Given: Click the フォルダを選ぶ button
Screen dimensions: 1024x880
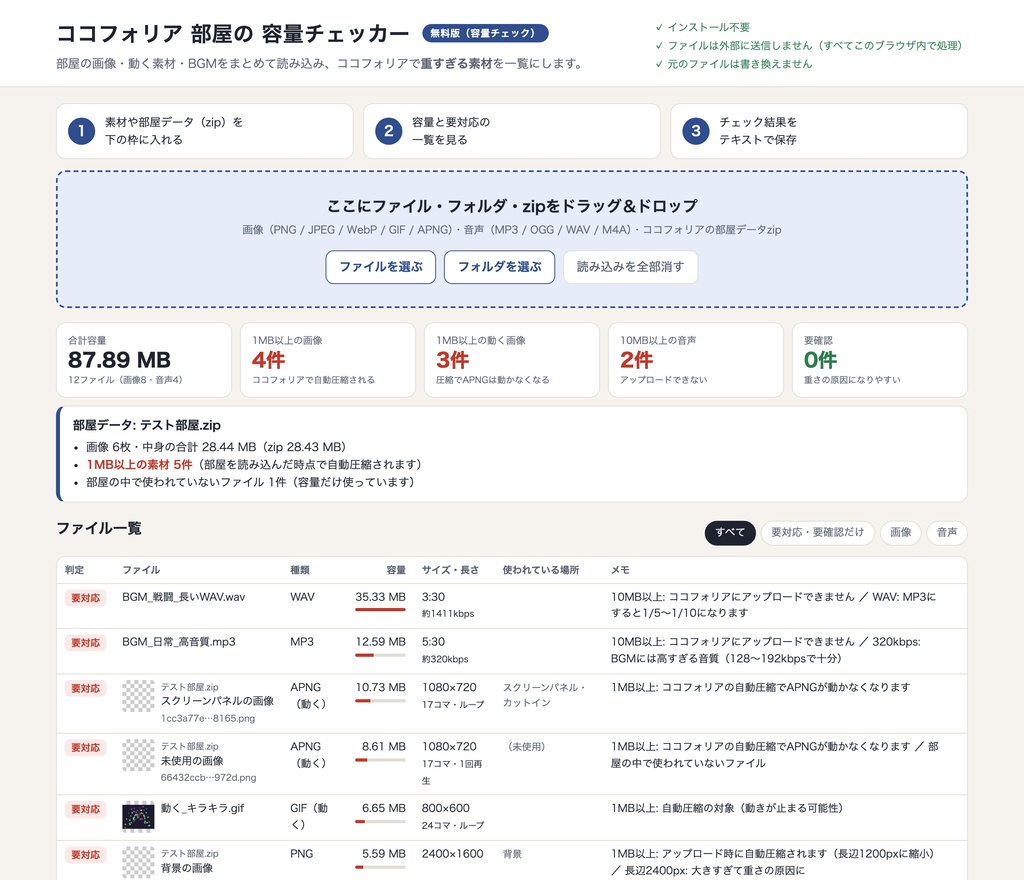Looking at the screenshot, I should coord(500,267).
